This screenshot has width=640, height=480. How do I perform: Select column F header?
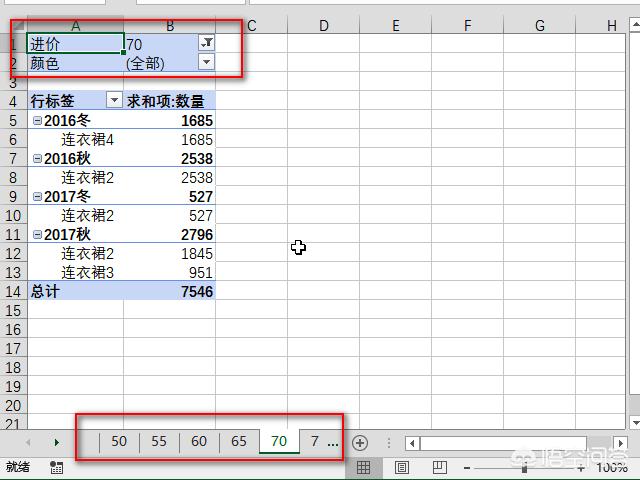click(467, 26)
